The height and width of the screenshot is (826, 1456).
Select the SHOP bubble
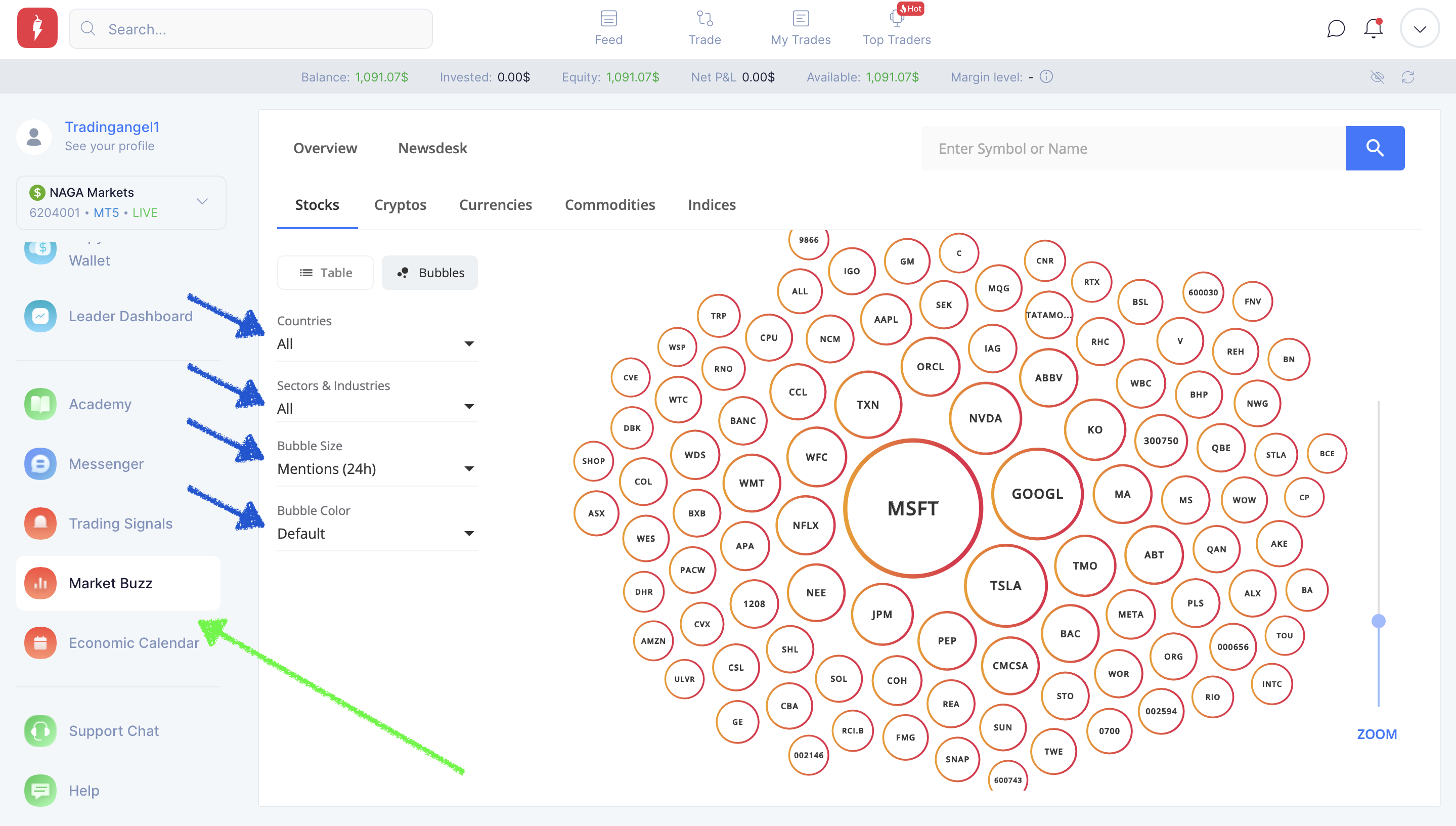tap(593, 461)
